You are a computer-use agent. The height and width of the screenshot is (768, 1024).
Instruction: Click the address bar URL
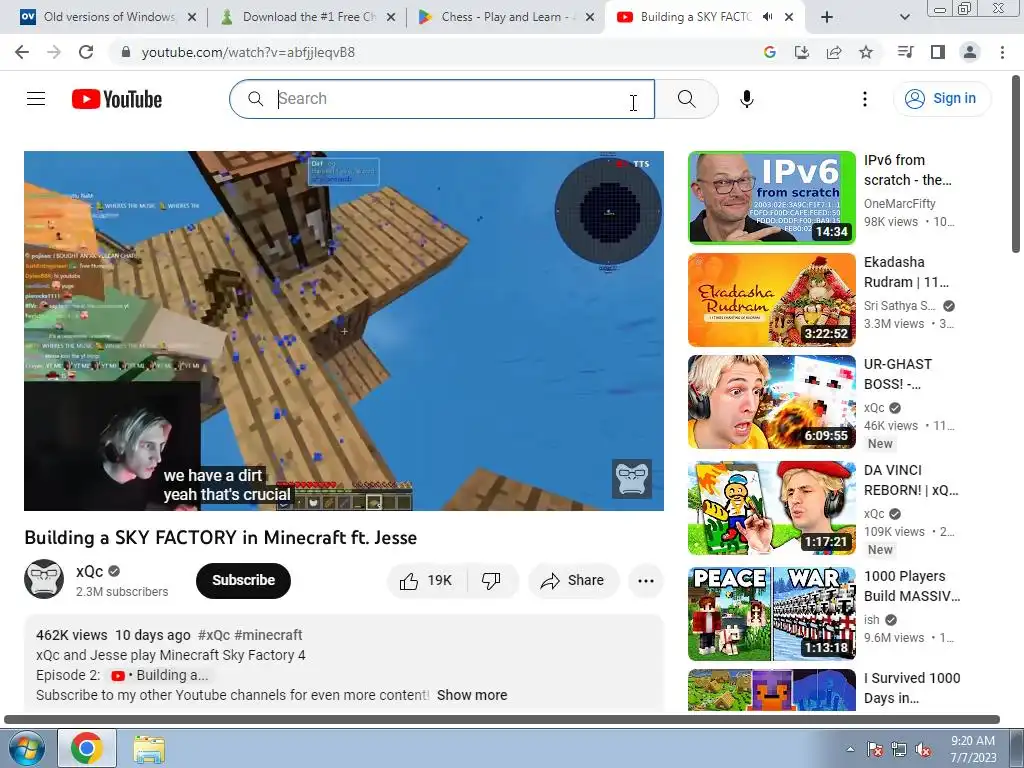pos(248,52)
